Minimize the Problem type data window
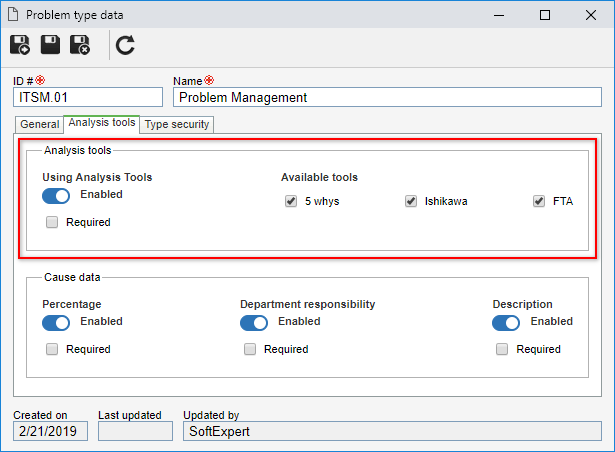 pyautogui.click(x=499, y=15)
